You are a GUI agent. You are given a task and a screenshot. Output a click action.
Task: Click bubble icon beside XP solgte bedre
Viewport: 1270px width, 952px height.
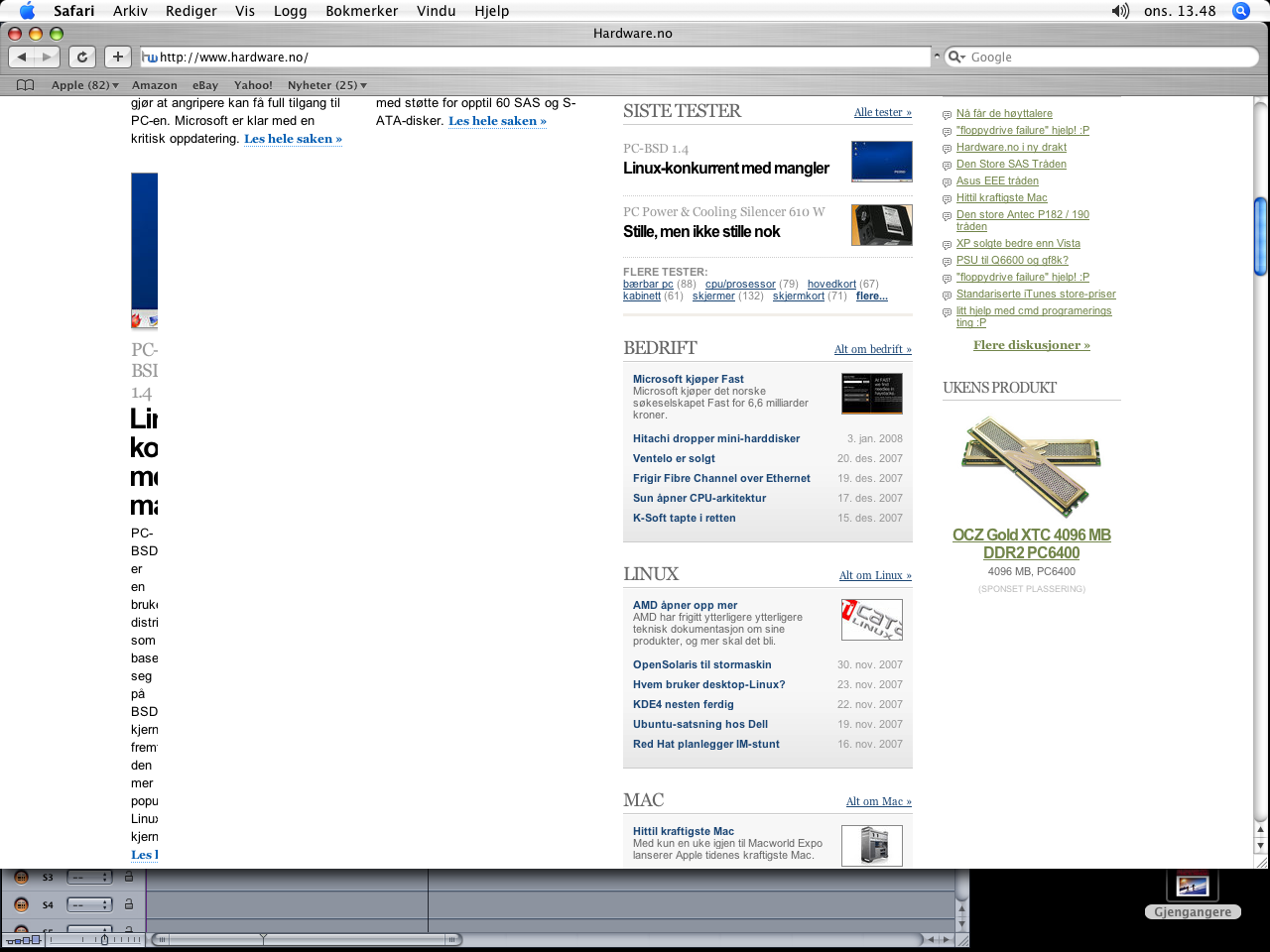[x=947, y=245]
